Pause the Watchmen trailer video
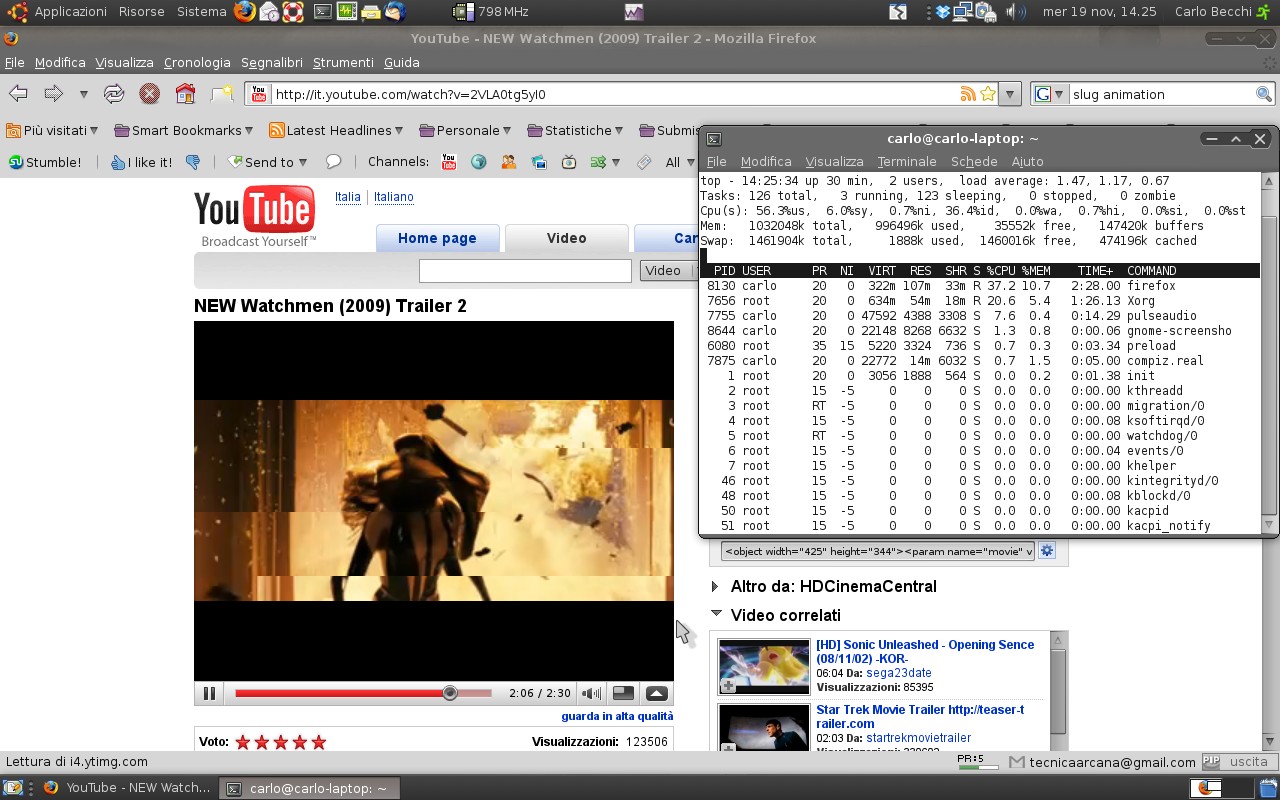 coord(209,693)
